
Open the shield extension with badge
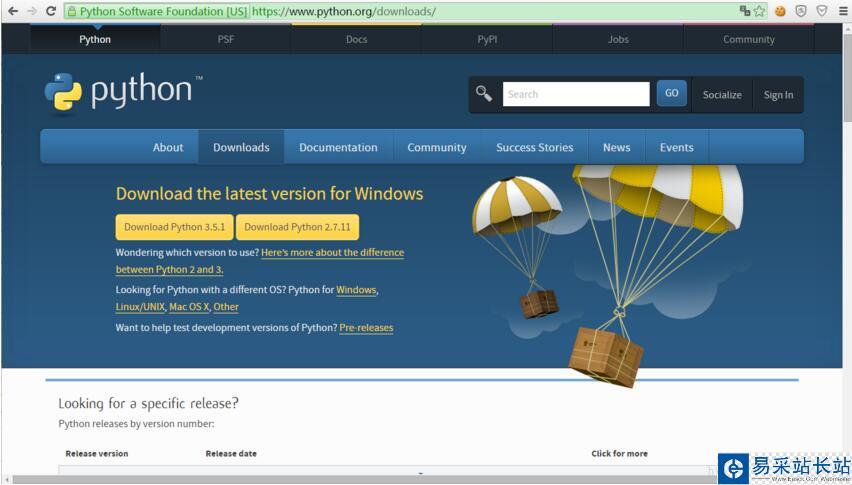(x=801, y=11)
